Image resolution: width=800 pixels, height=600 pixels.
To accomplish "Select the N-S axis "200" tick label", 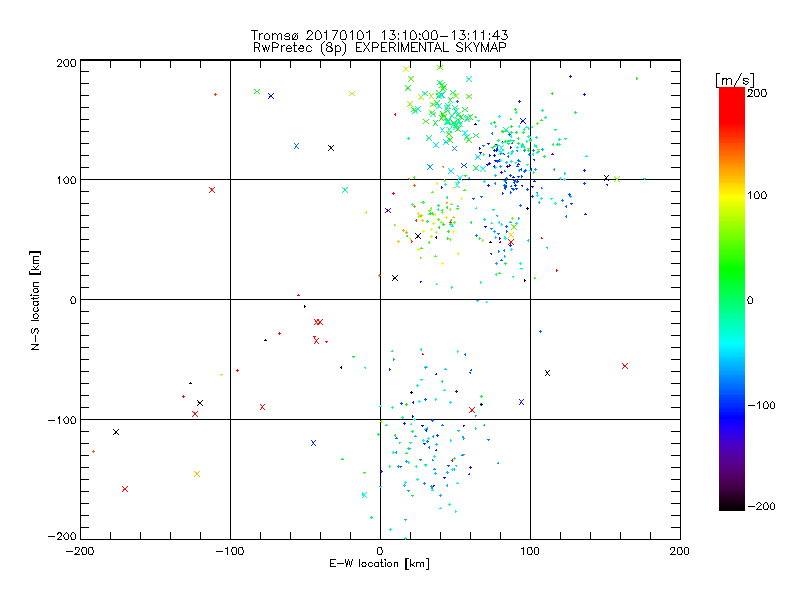I will 66,63.
